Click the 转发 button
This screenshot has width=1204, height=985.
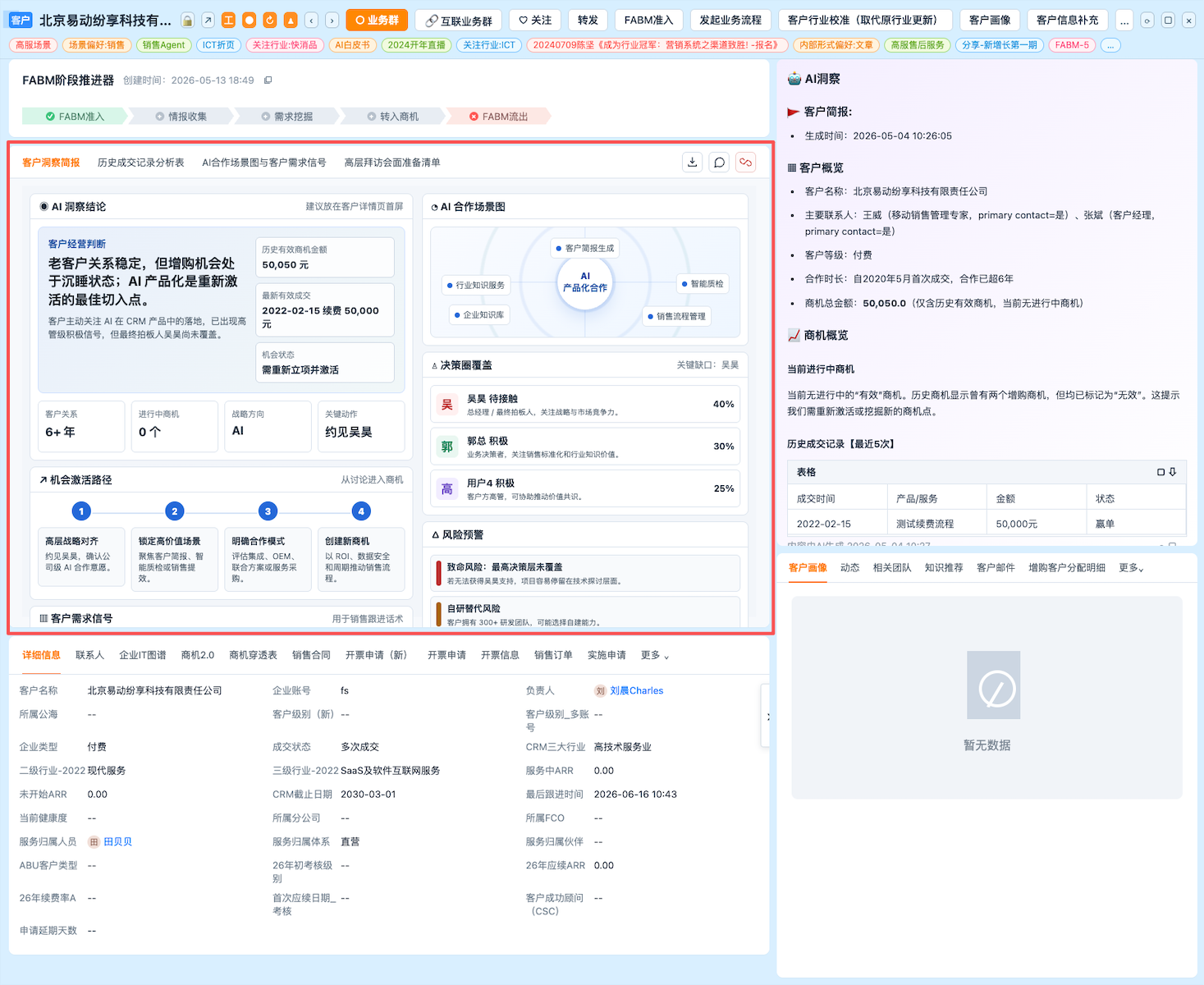point(588,21)
